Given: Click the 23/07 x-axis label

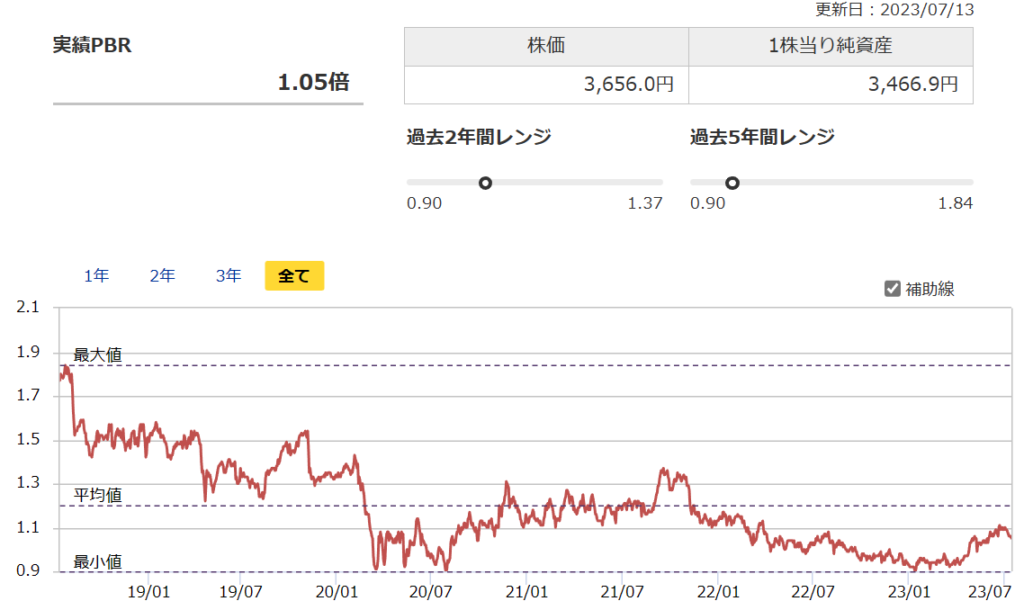Looking at the screenshot, I should click(989, 592).
